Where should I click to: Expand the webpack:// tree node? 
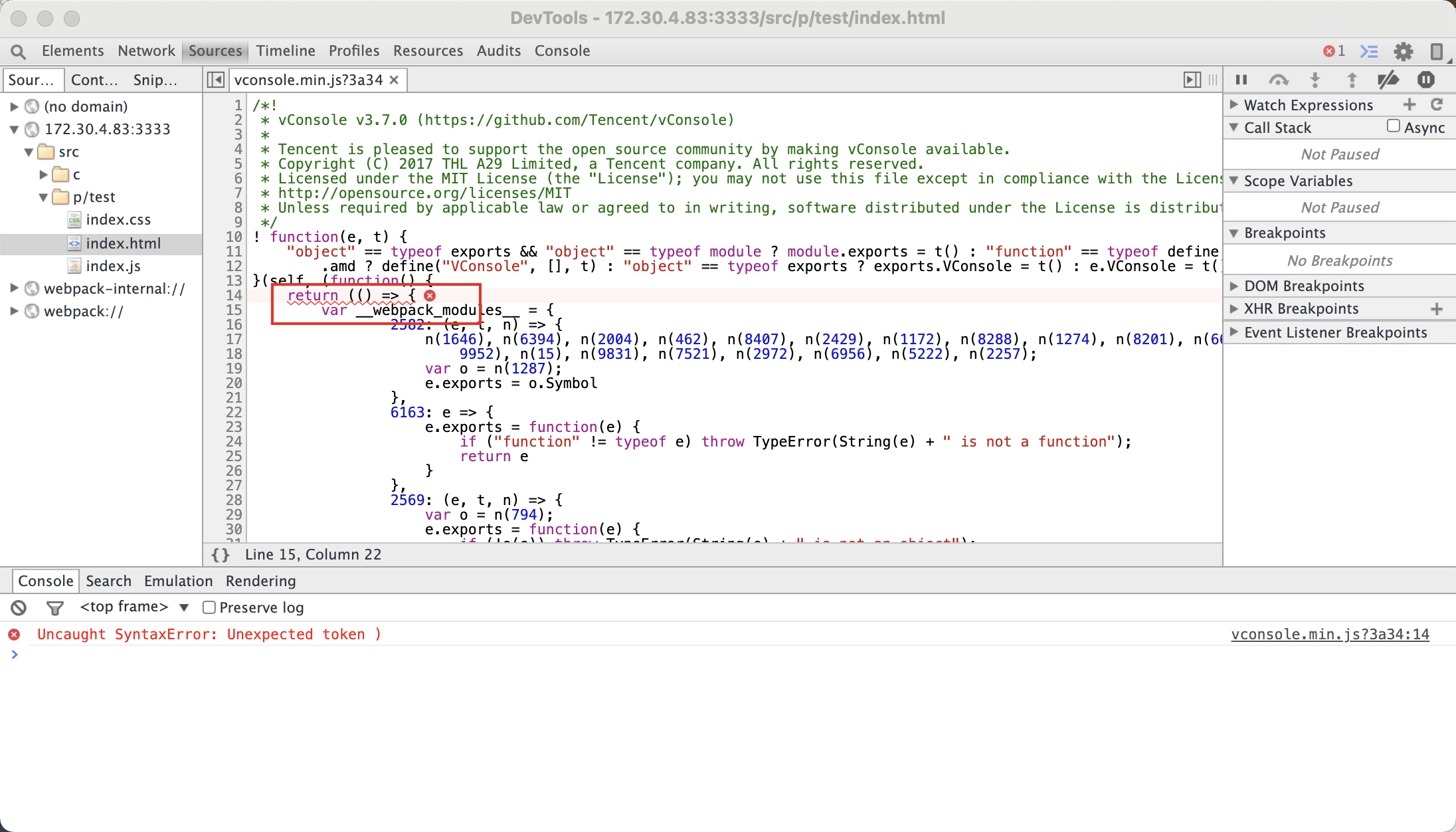click(x=14, y=310)
